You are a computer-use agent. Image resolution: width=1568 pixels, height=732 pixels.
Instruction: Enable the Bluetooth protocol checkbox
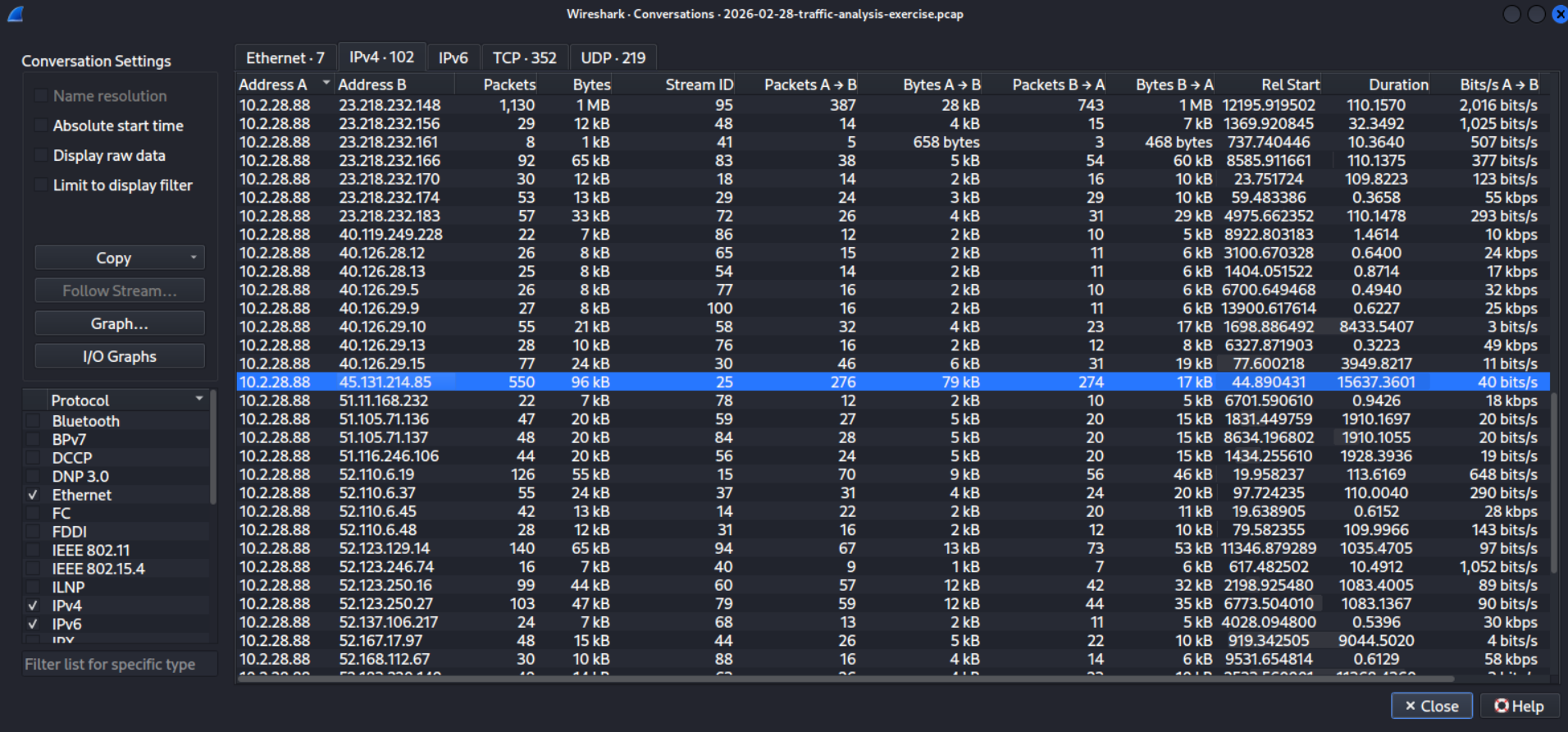(x=33, y=421)
